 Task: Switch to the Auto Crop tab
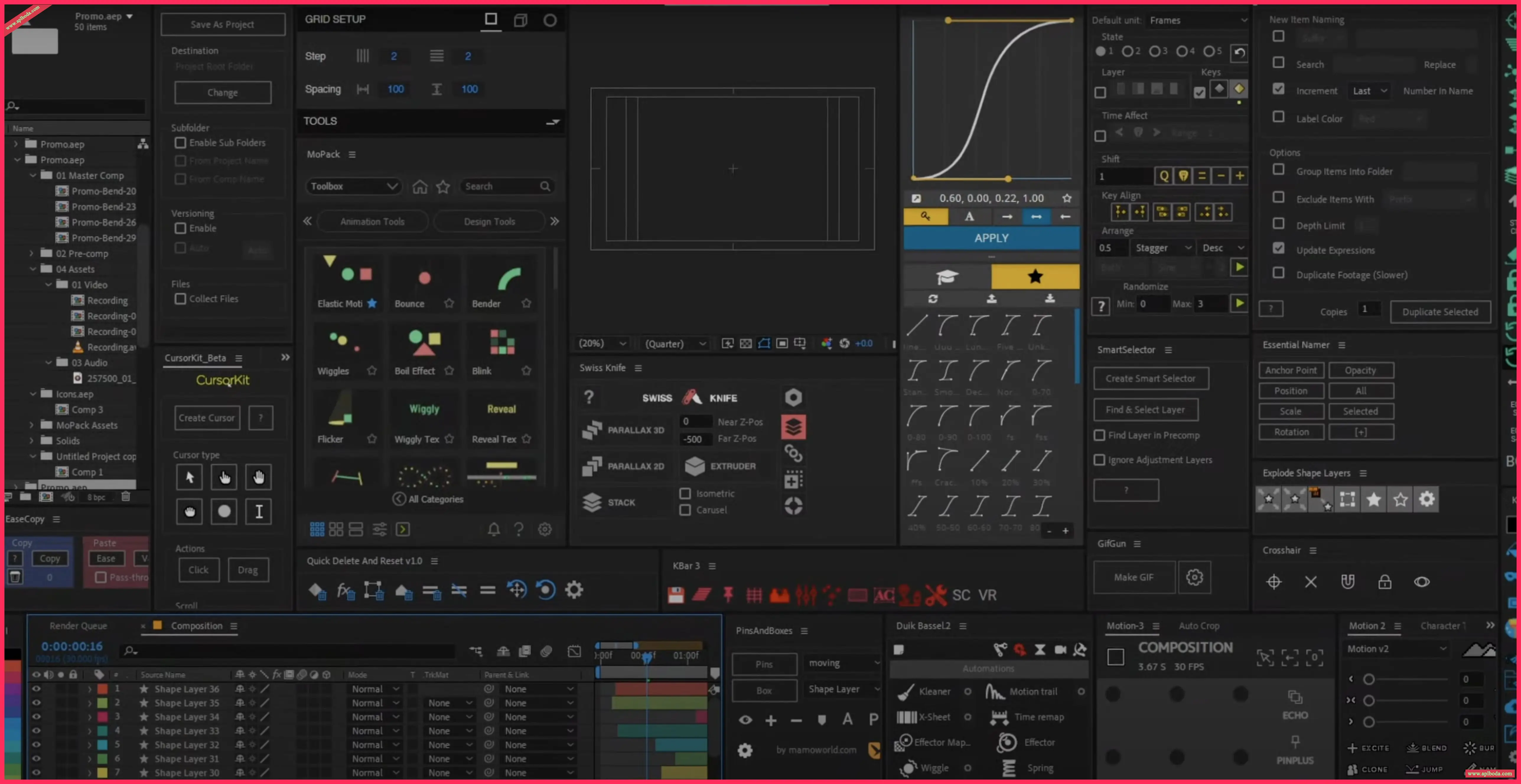pyautogui.click(x=1198, y=626)
